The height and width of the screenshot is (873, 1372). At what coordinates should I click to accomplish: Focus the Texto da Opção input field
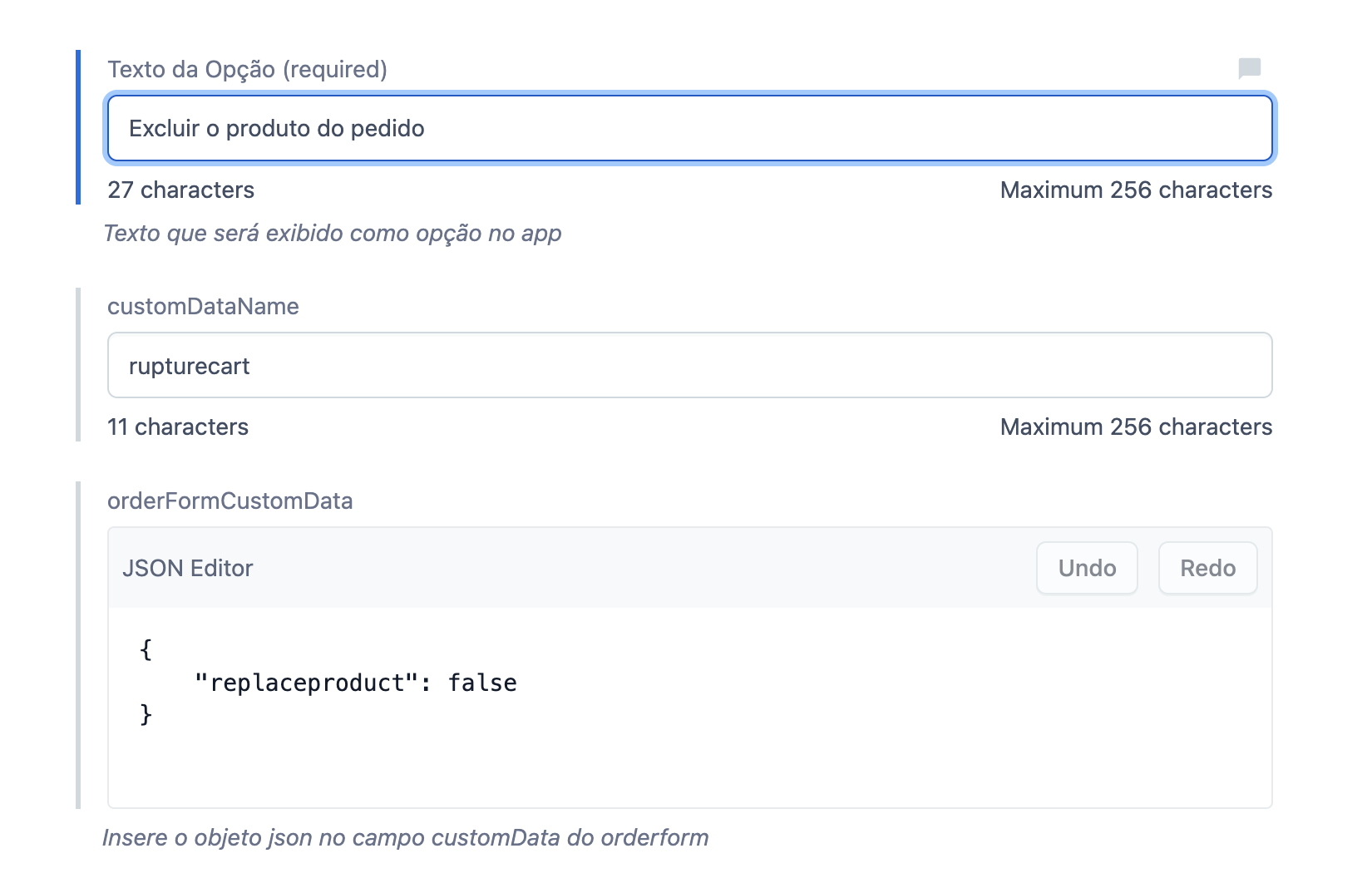(689, 129)
